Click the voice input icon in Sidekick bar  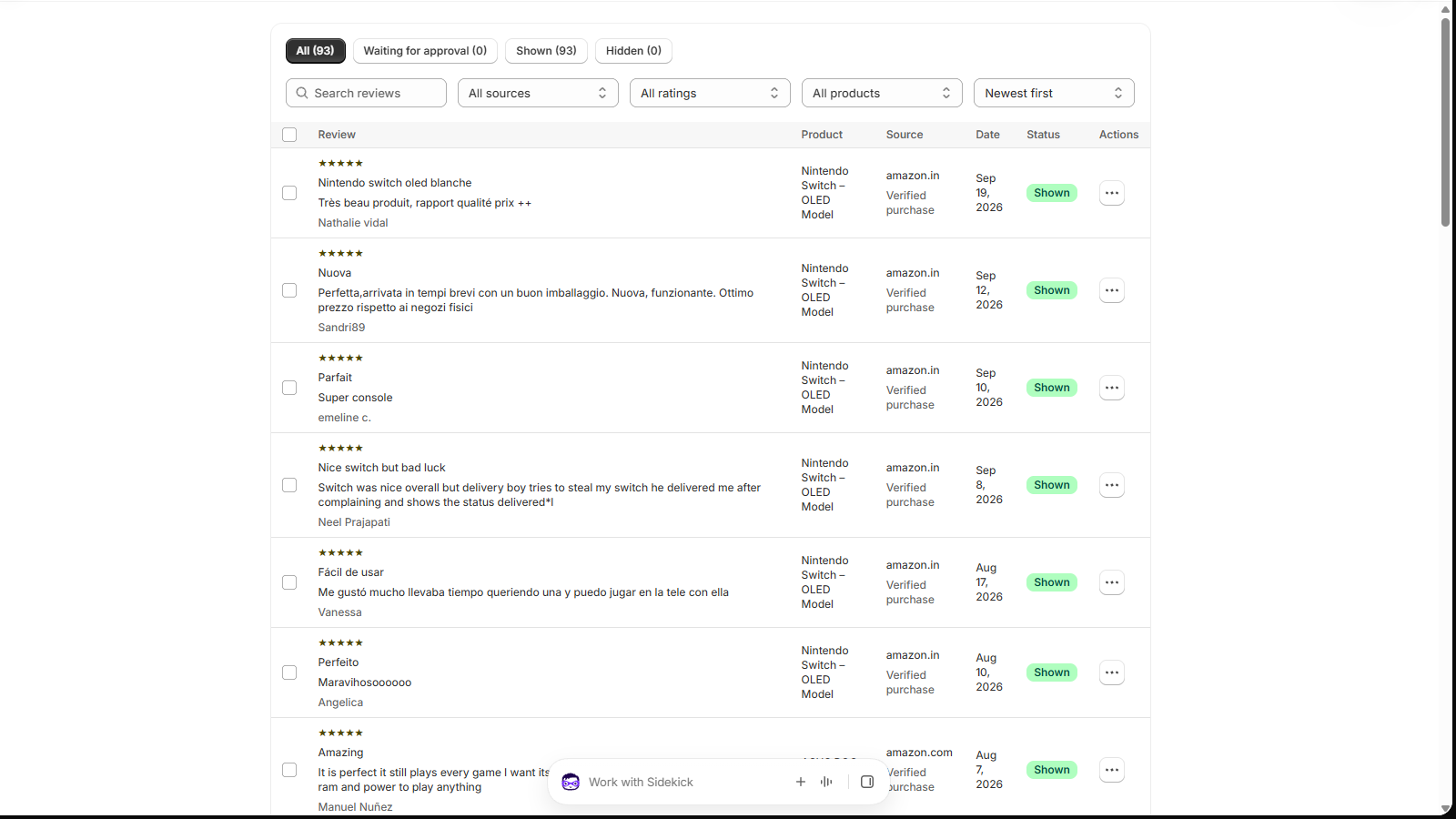pos(826,782)
